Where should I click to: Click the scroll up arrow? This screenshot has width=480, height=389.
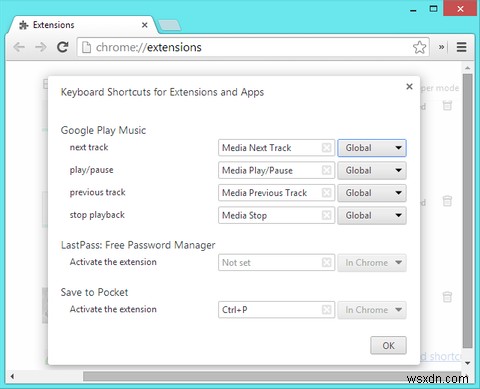[x=468, y=68]
